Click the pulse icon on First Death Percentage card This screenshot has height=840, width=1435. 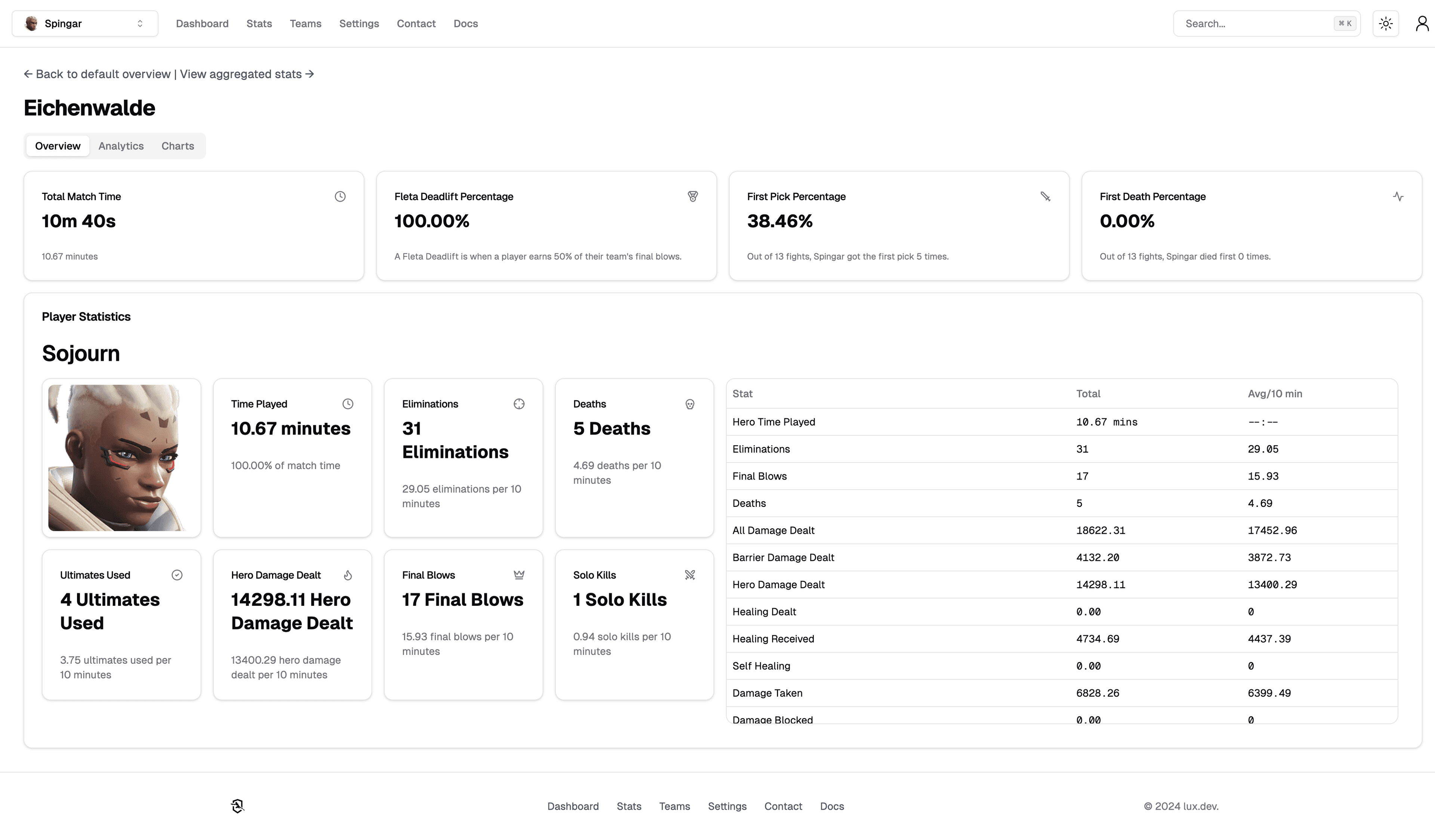[1398, 196]
